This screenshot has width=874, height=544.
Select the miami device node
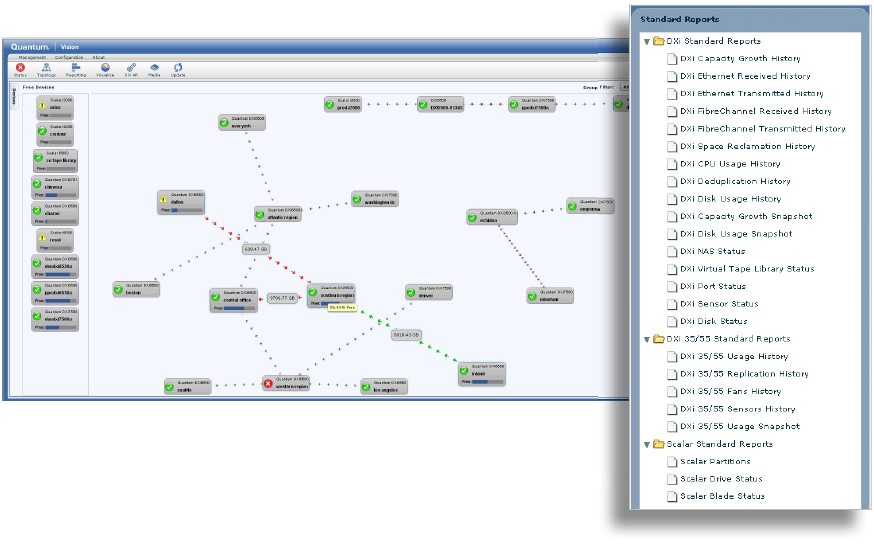pyautogui.click(x=482, y=375)
